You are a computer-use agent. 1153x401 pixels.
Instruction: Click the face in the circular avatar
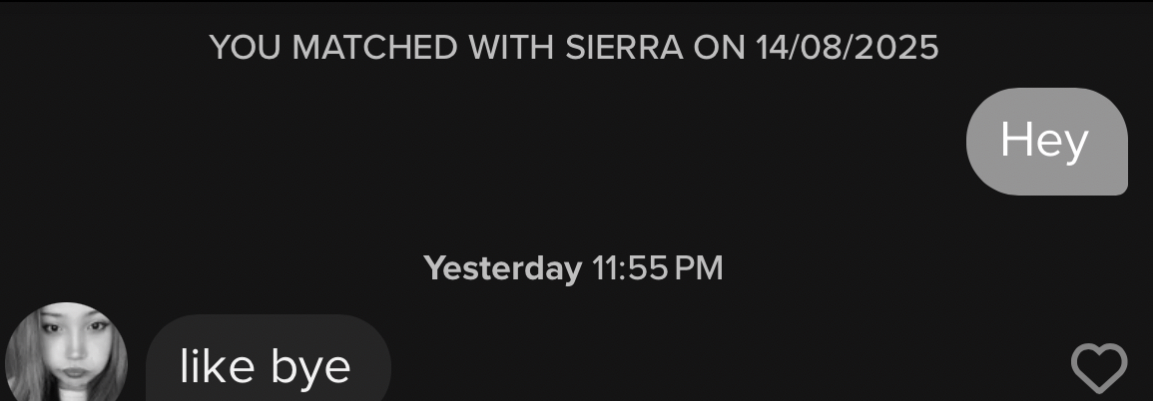point(70,346)
